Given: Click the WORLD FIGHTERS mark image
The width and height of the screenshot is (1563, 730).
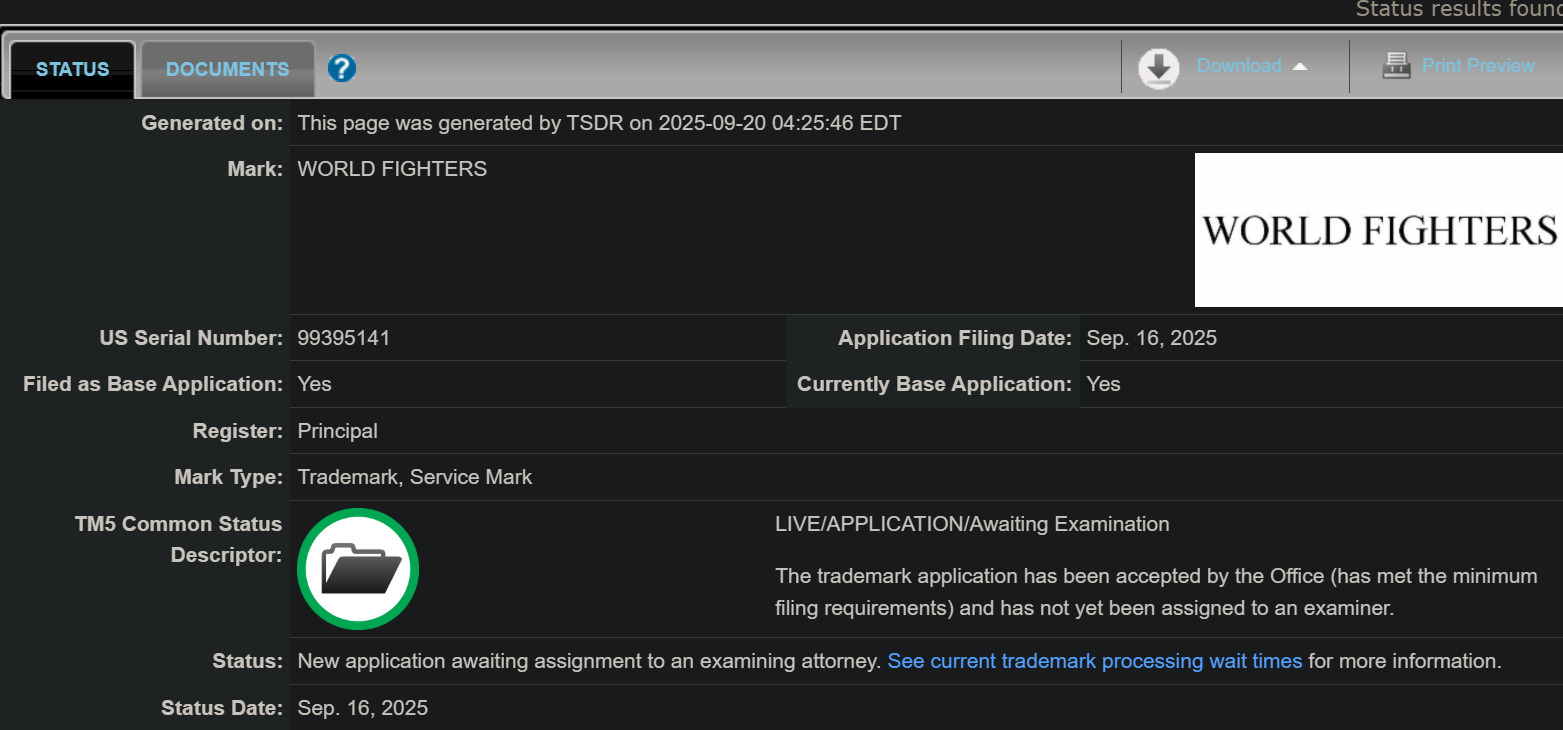Looking at the screenshot, I should pos(1378,230).
